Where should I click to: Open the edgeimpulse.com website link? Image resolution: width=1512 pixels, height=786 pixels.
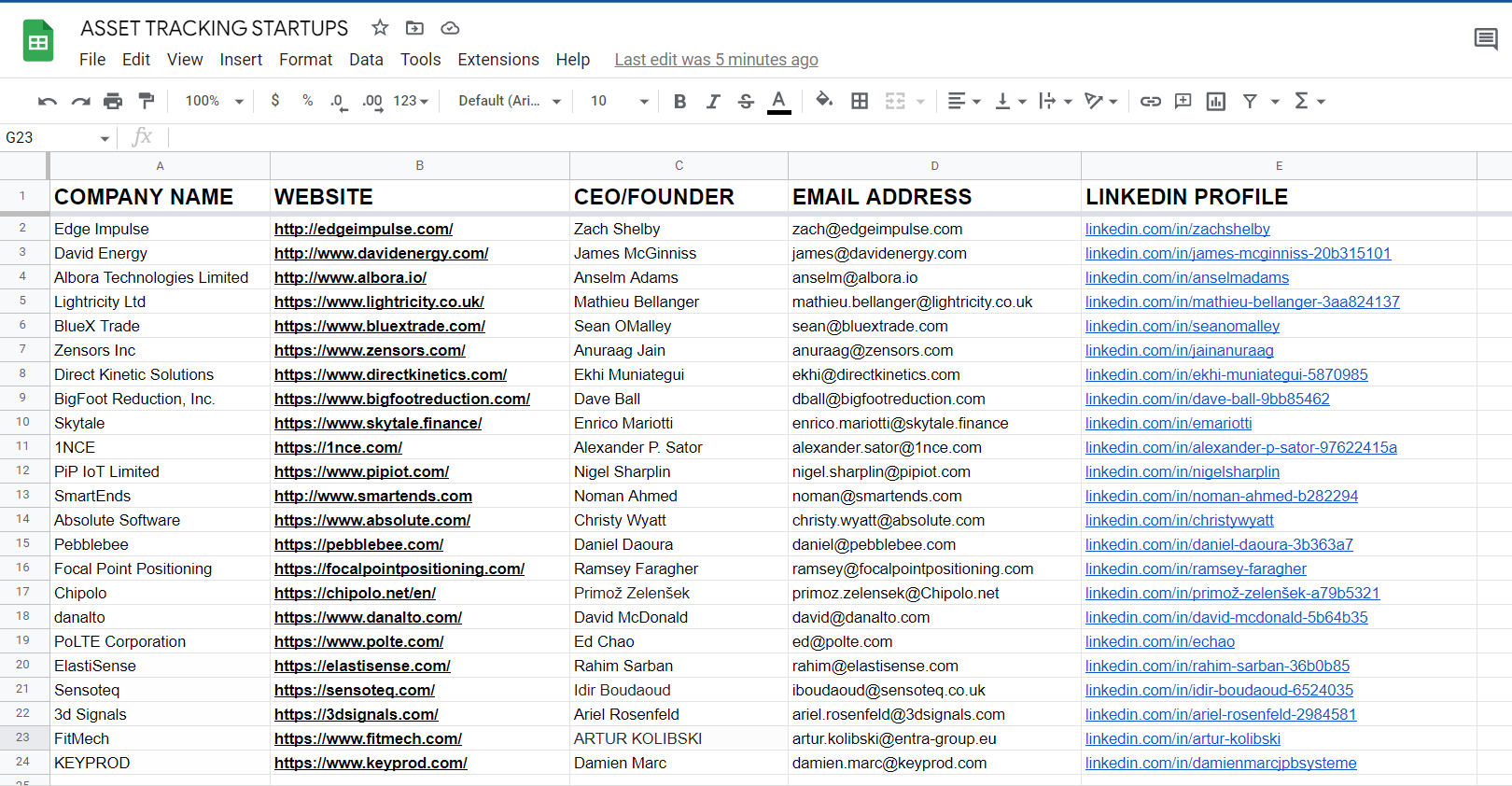click(363, 229)
